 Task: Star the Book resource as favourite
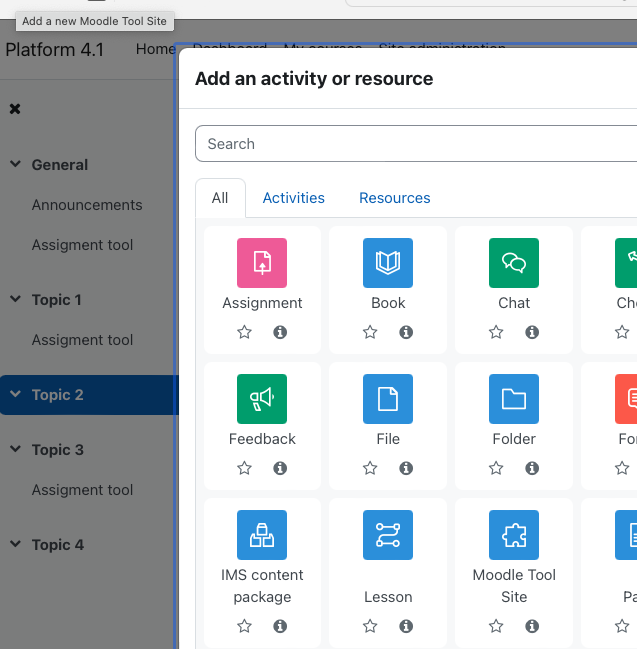pyautogui.click(x=370, y=332)
